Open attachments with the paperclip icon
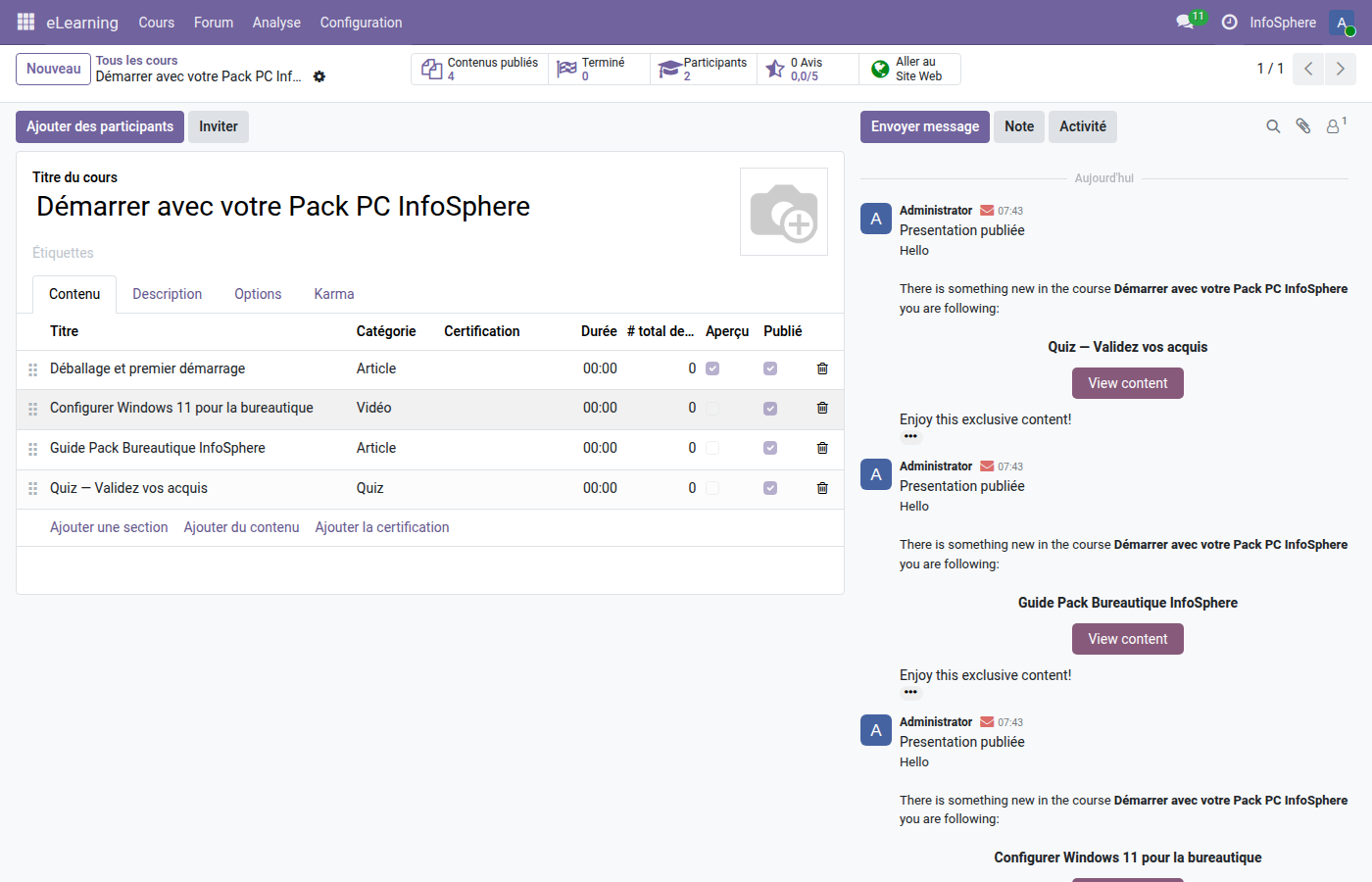The width and height of the screenshot is (1372, 882). click(x=1303, y=125)
